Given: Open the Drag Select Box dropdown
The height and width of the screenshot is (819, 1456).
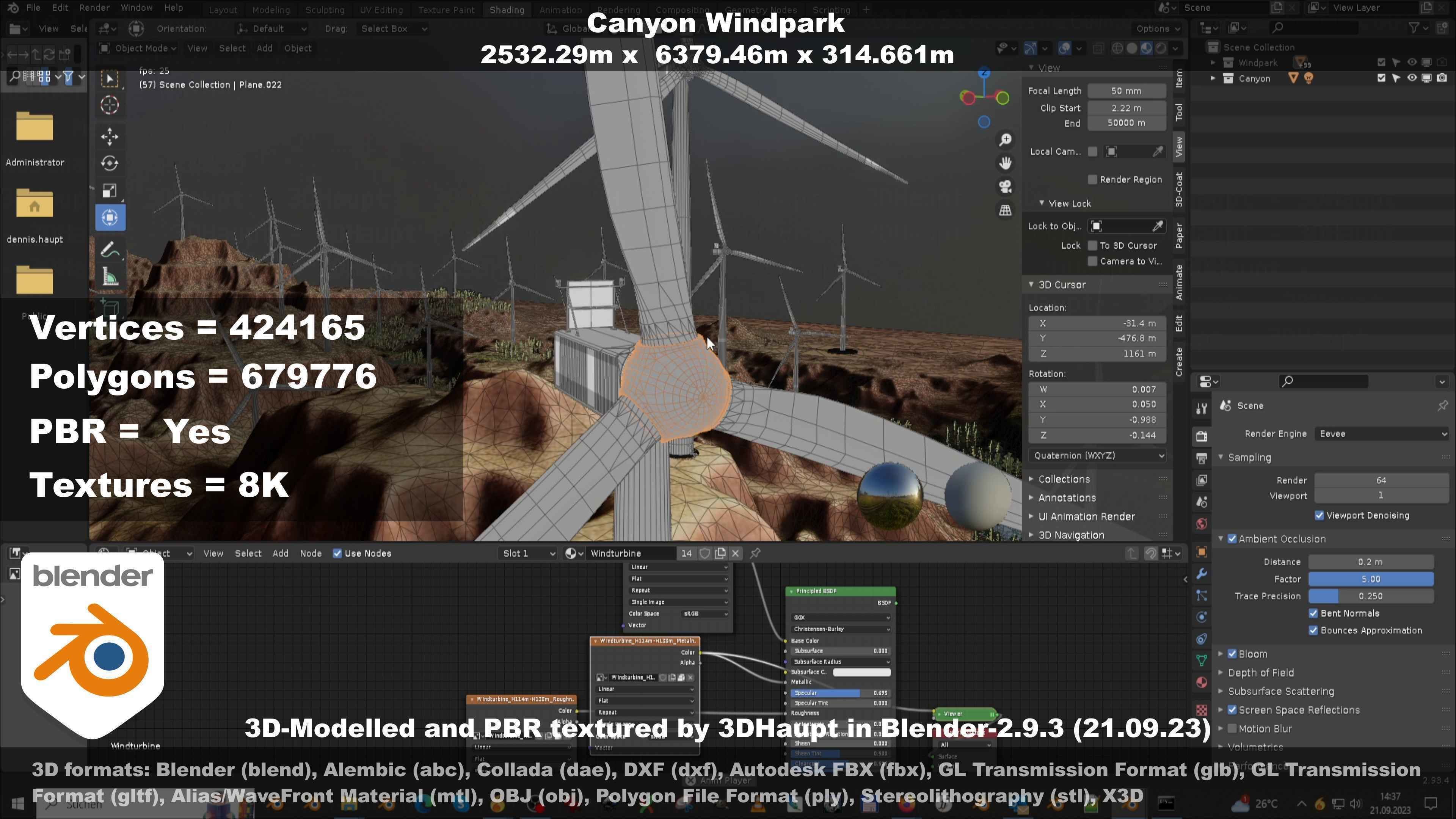Looking at the screenshot, I should click(394, 29).
